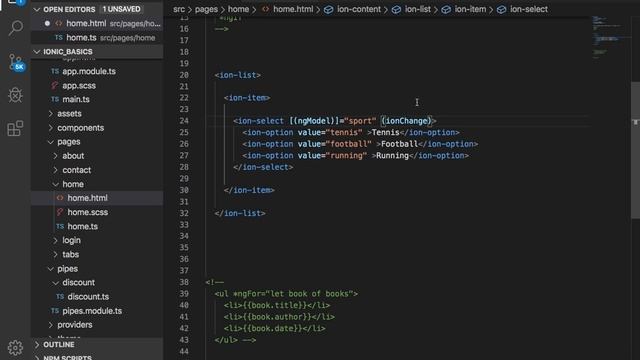The image size is (640, 360).
Task: Open the Search view in activity bar
Action: click(16, 28)
